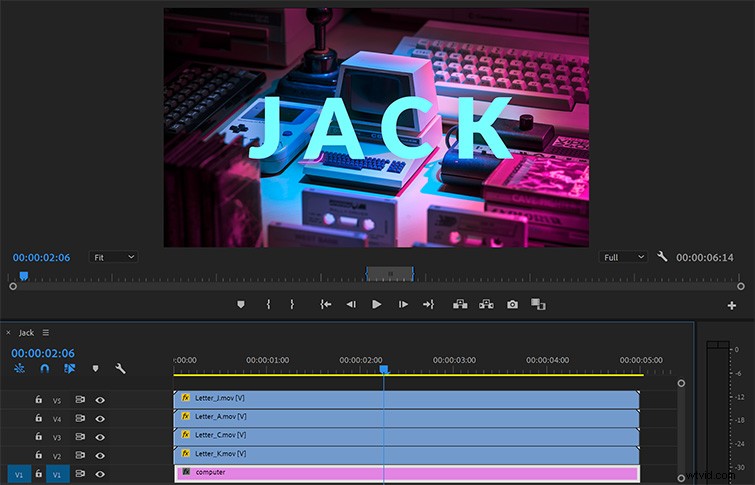Open the Jack panel hamburger menu

click(x=45, y=332)
